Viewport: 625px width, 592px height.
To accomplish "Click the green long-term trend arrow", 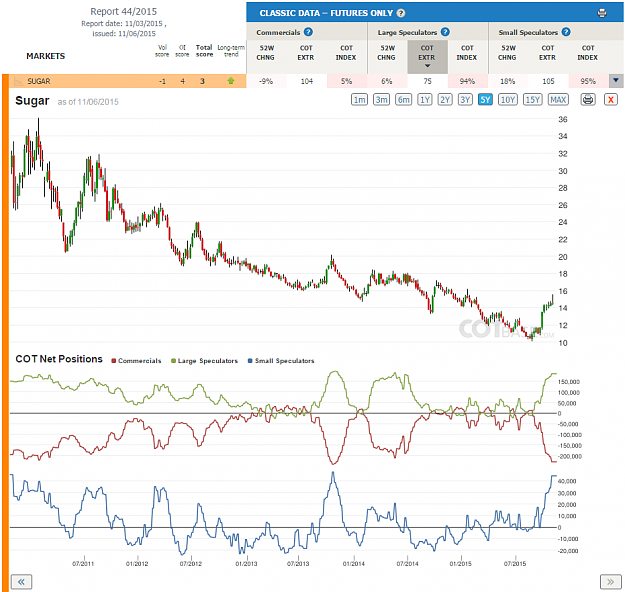I will [x=231, y=81].
